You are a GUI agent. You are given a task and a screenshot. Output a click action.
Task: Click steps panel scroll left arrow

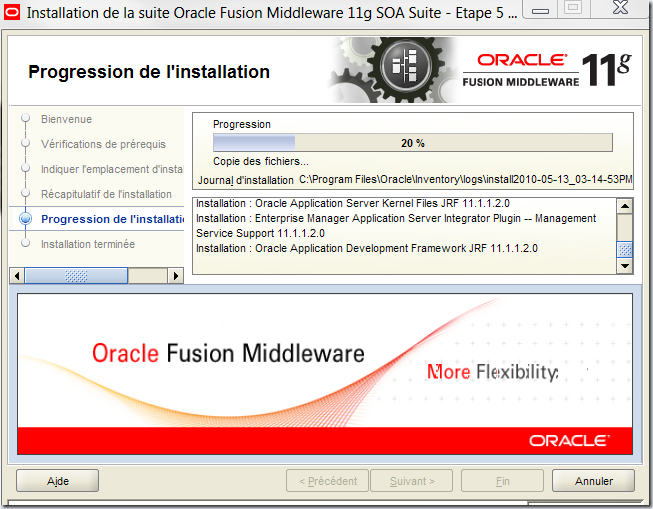coord(17,276)
